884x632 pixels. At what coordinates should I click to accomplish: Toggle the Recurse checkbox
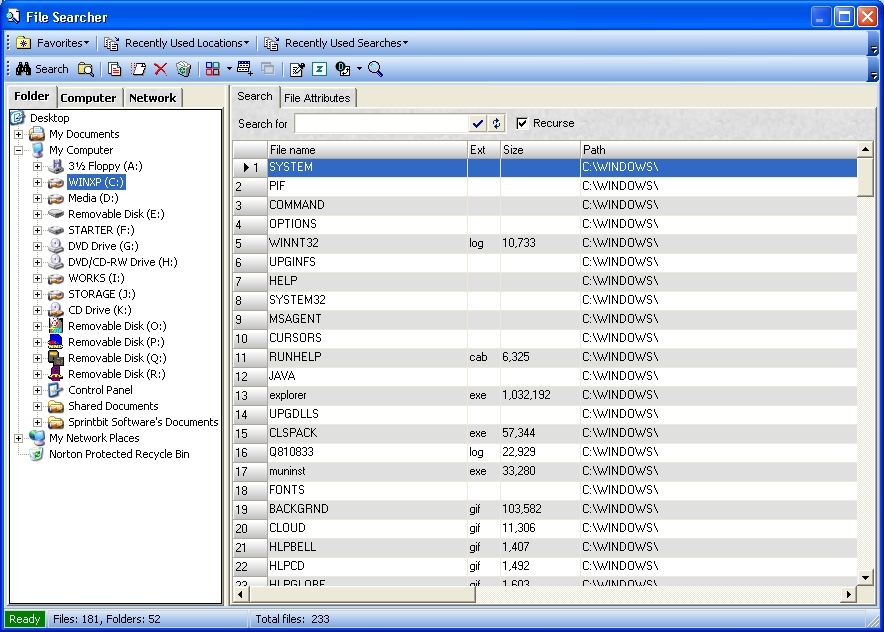522,123
